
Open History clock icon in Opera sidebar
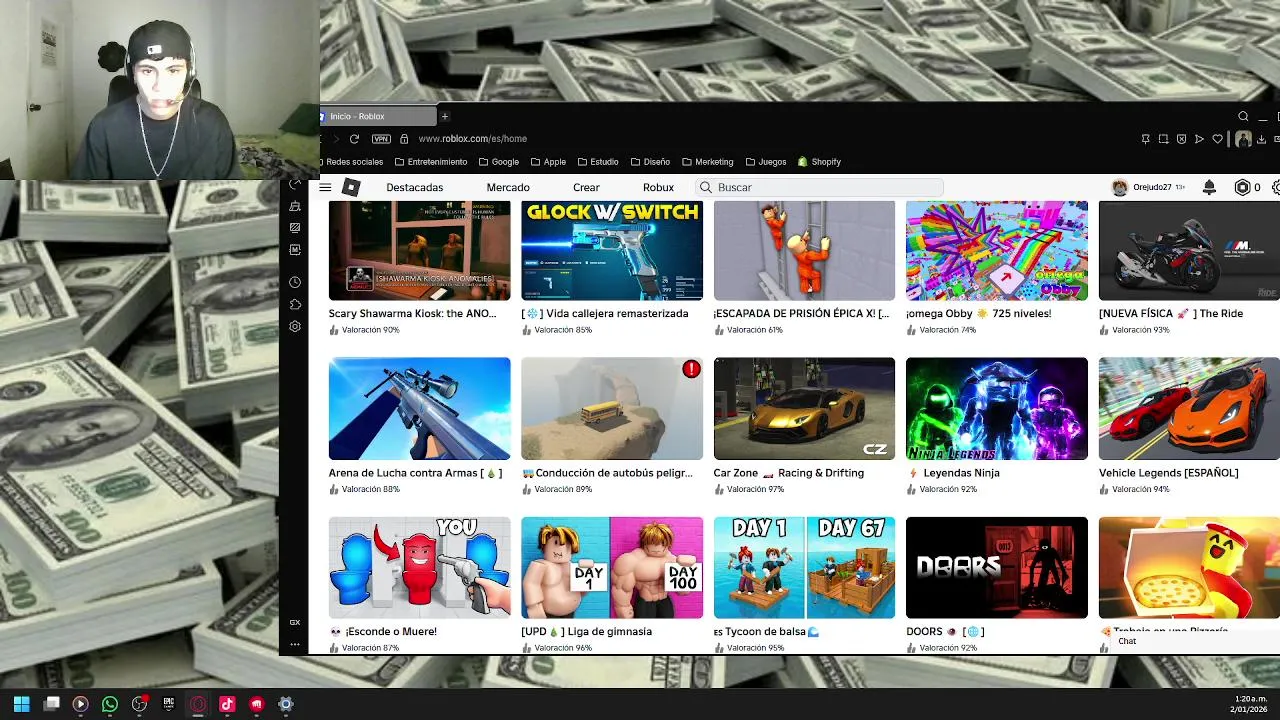click(x=295, y=283)
